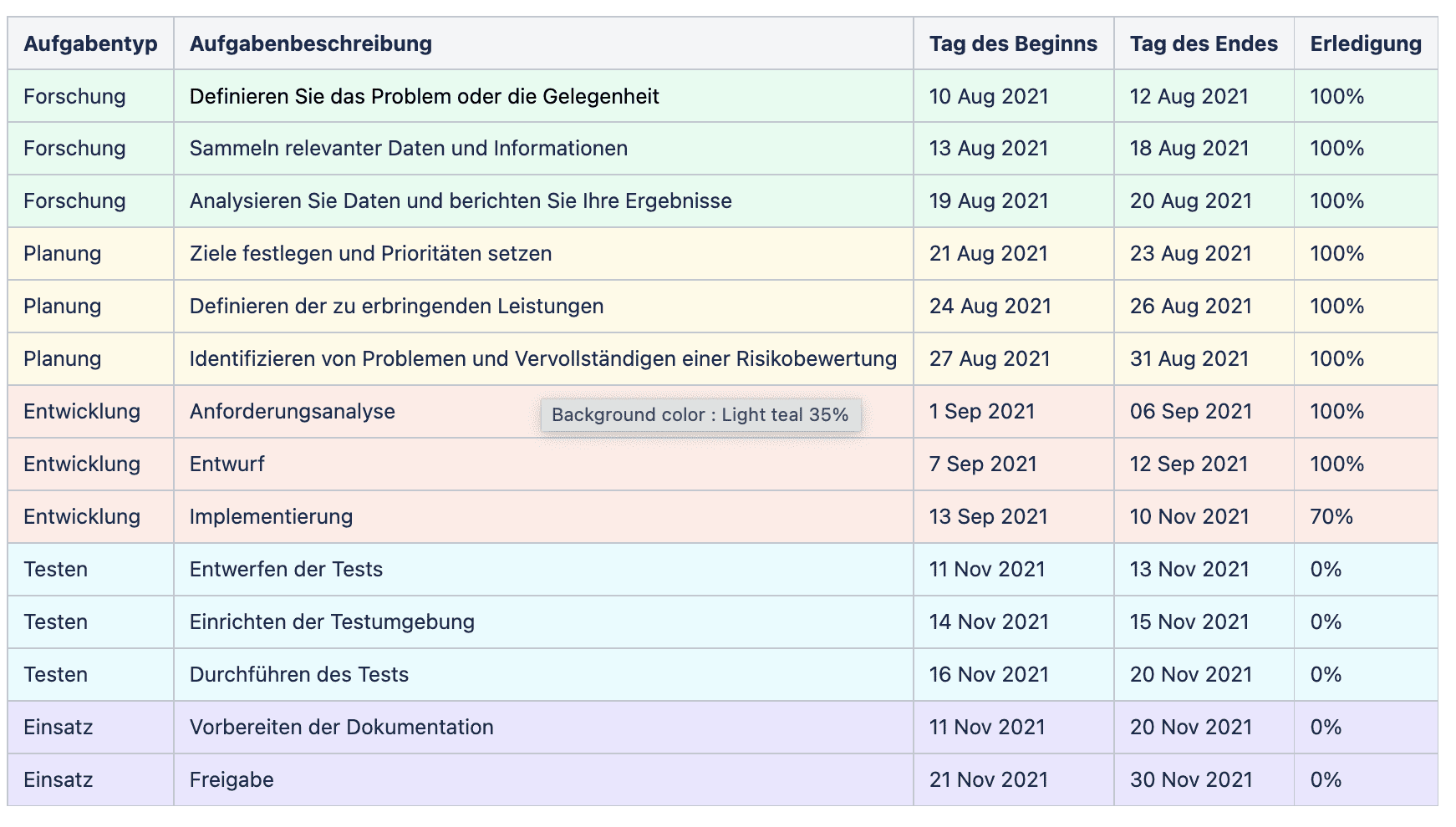Click the end date 26 Aug 2021
This screenshot has width=1456, height=827.
point(1190,307)
